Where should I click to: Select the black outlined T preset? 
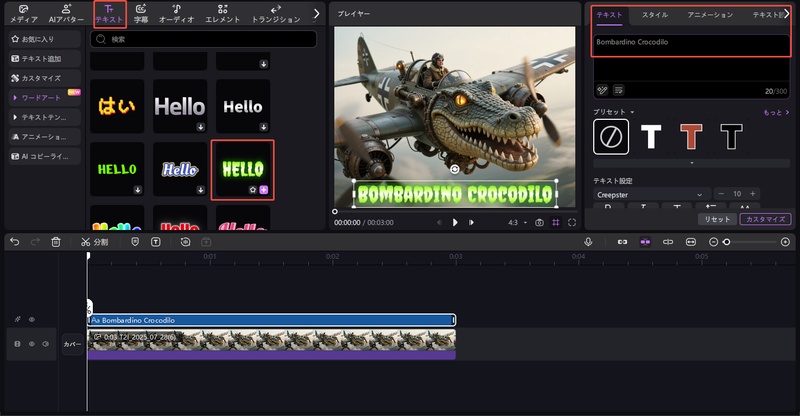731,137
